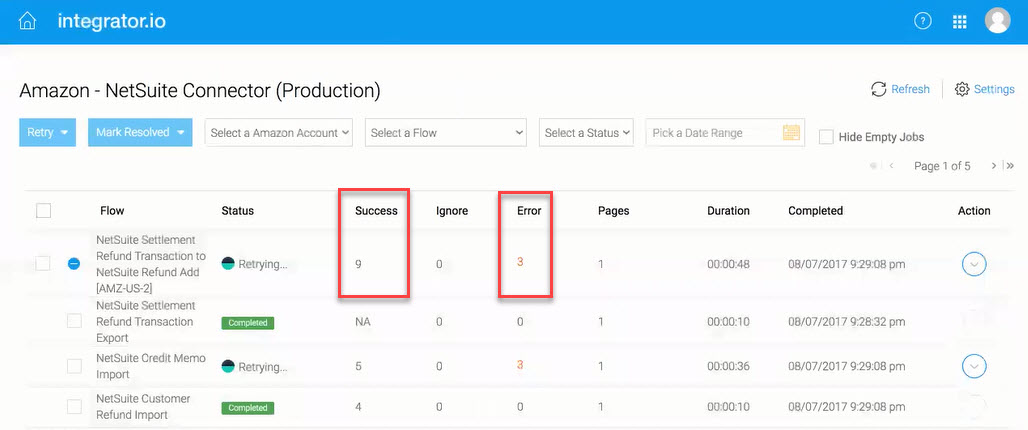Click the Retrying status icon for Credit Memo Import
This screenshot has width=1028, height=430.
point(227,366)
